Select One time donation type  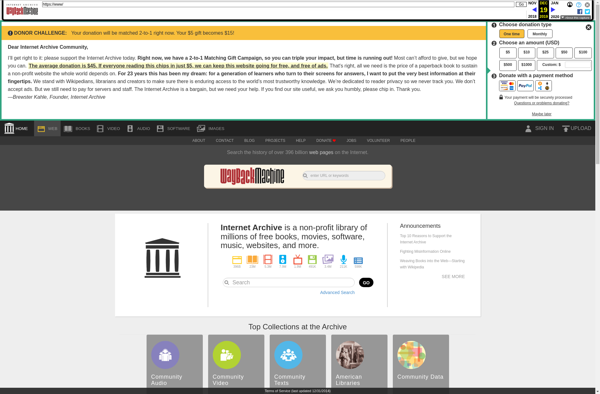pyautogui.click(x=512, y=34)
